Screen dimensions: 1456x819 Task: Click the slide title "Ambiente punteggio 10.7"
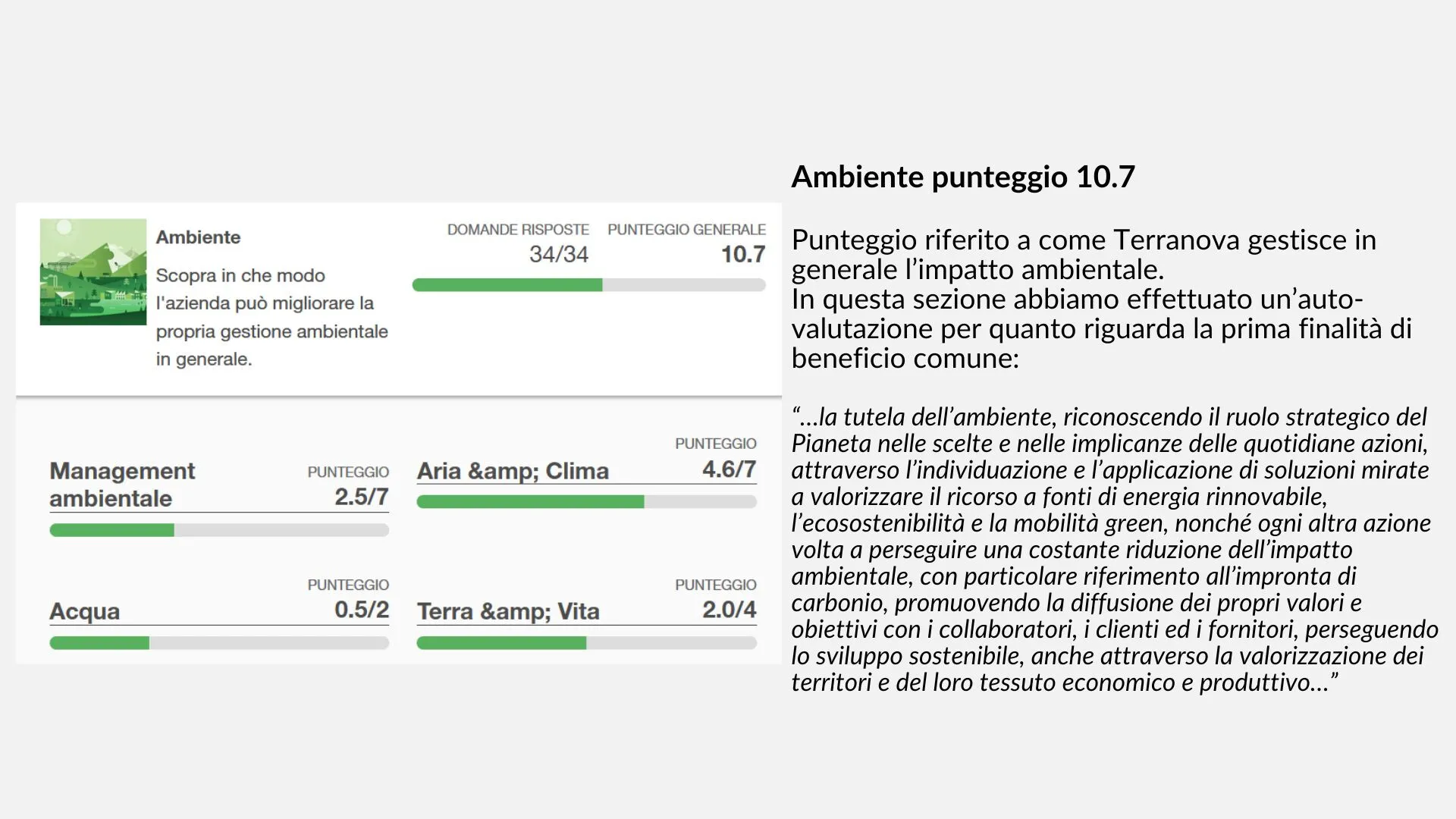pos(962,177)
